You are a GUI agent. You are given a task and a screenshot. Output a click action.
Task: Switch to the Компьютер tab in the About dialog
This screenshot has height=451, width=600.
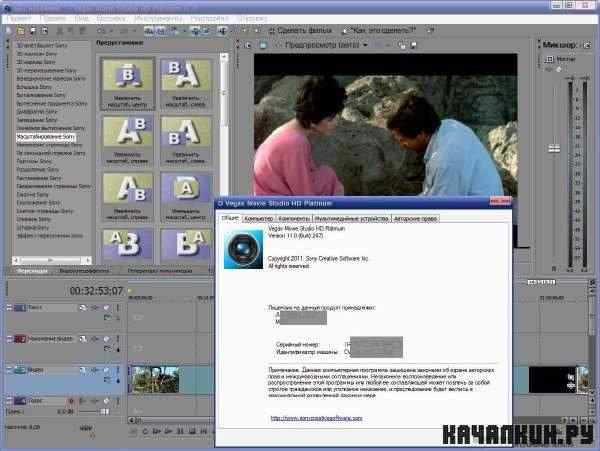[259, 218]
